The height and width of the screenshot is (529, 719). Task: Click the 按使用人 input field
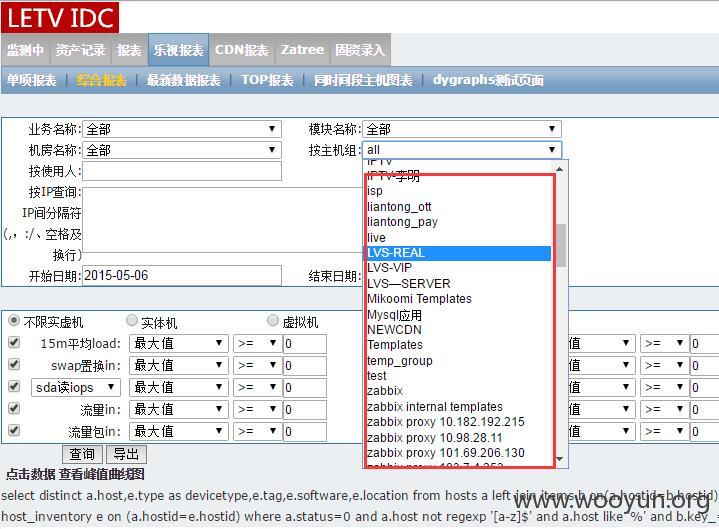[182, 171]
